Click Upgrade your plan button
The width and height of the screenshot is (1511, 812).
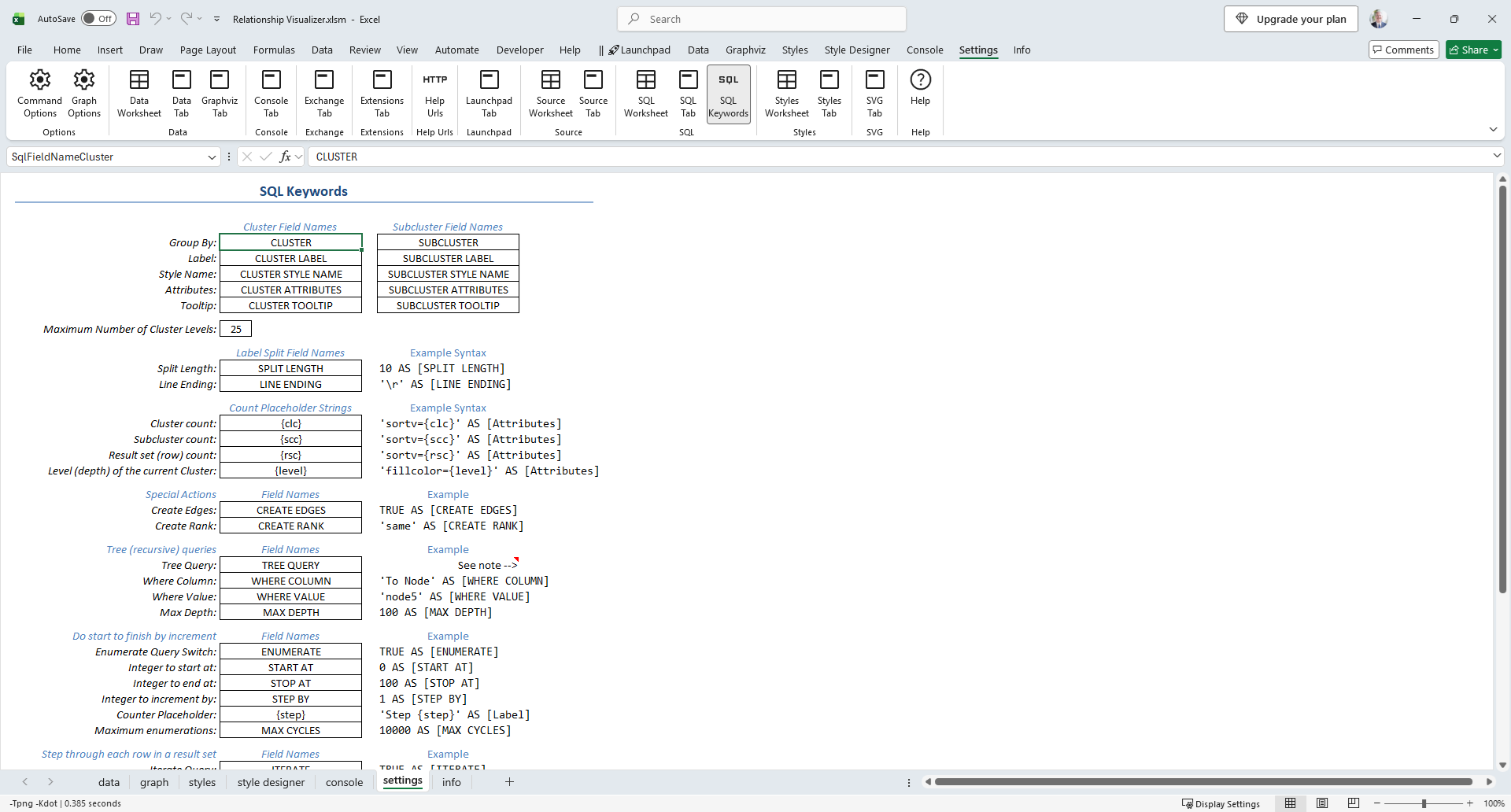[x=1291, y=19]
